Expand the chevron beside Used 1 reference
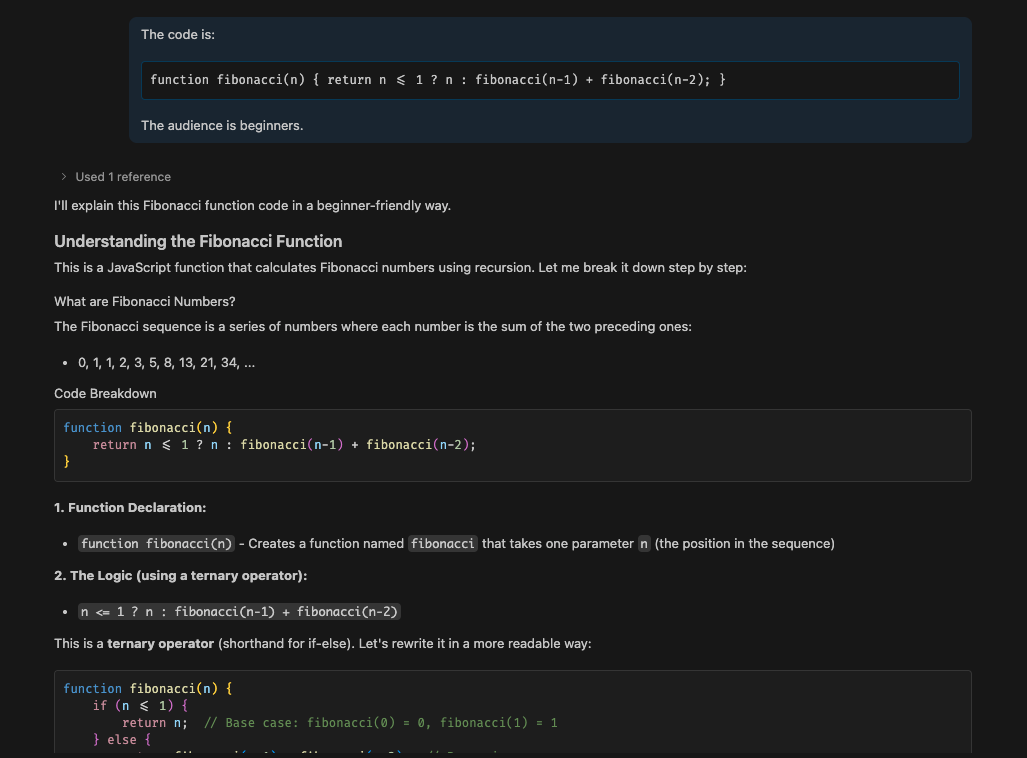Screen dimensions: 1027x758 (64, 177)
